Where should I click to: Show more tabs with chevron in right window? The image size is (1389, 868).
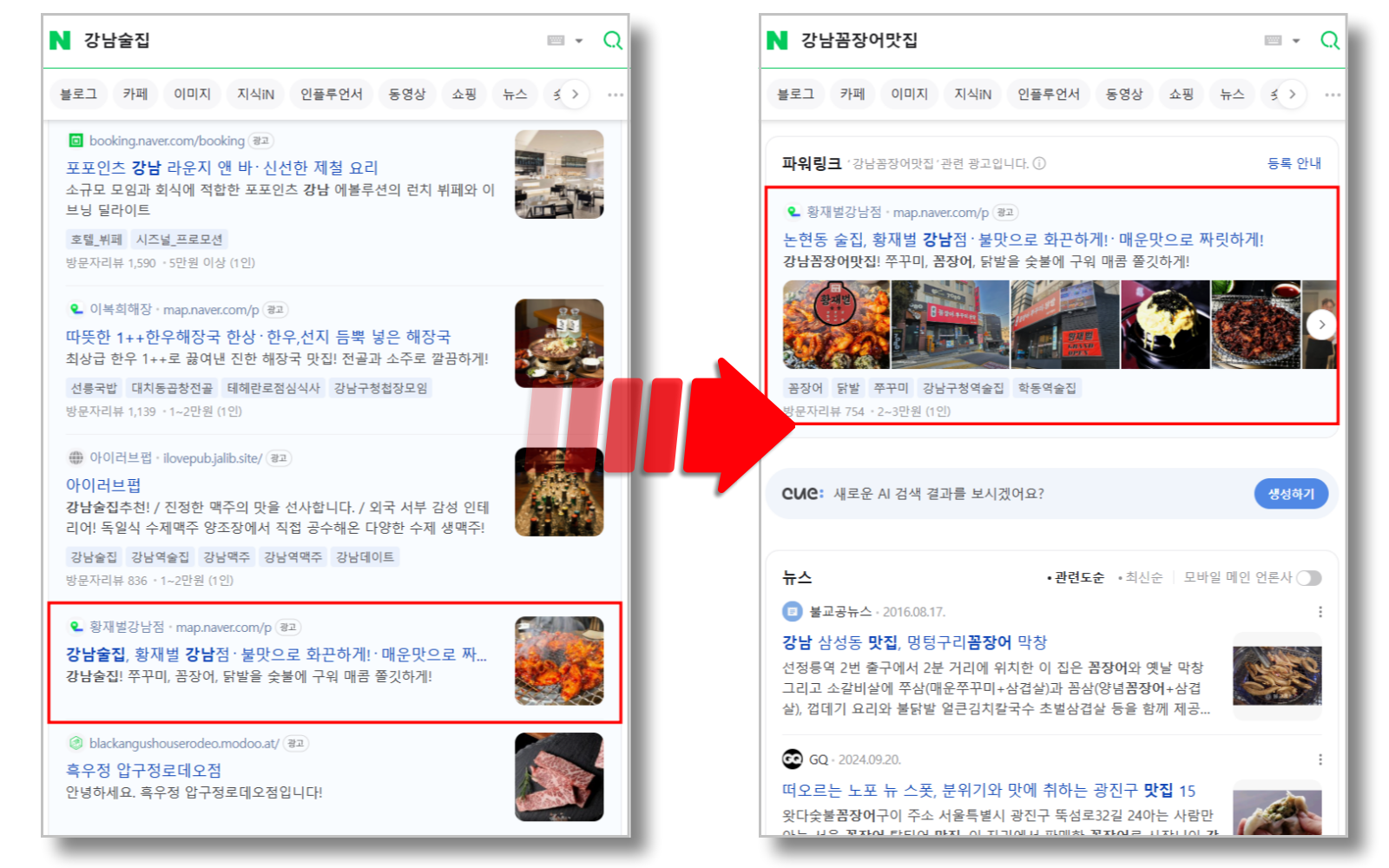[1292, 94]
